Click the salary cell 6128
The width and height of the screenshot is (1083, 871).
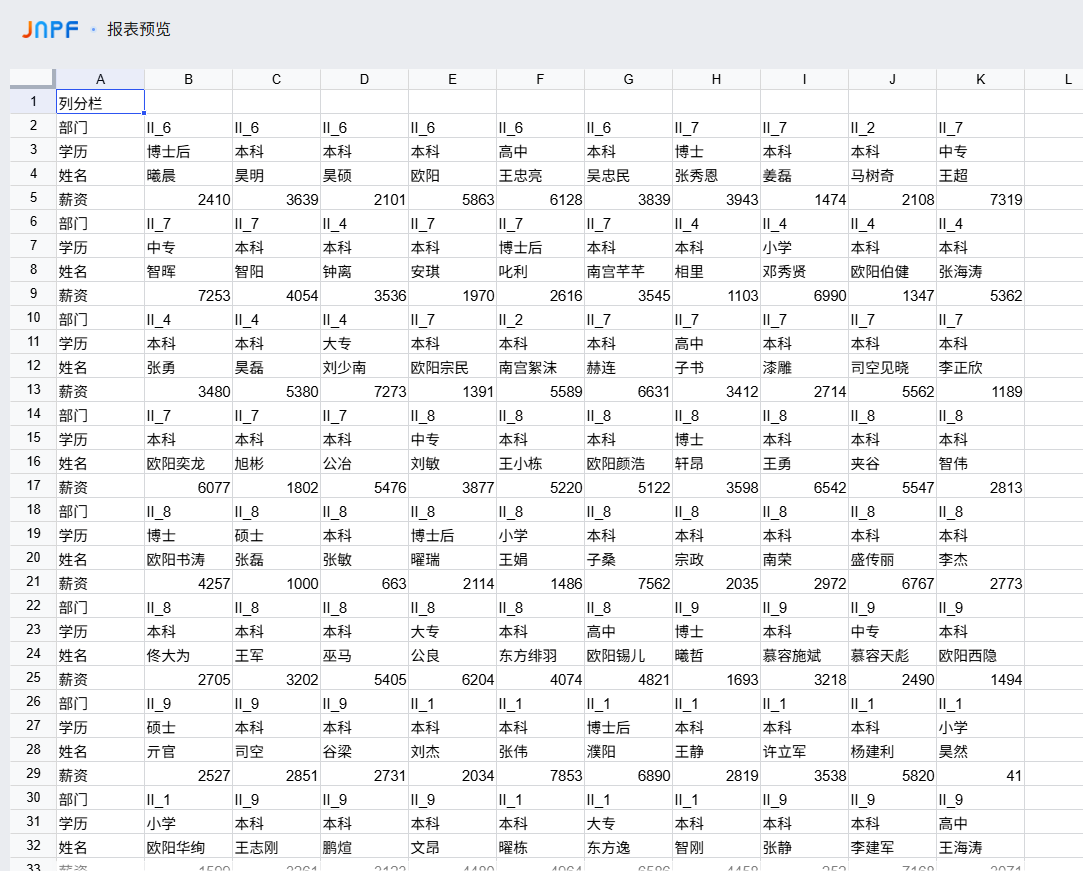(540, 199)
